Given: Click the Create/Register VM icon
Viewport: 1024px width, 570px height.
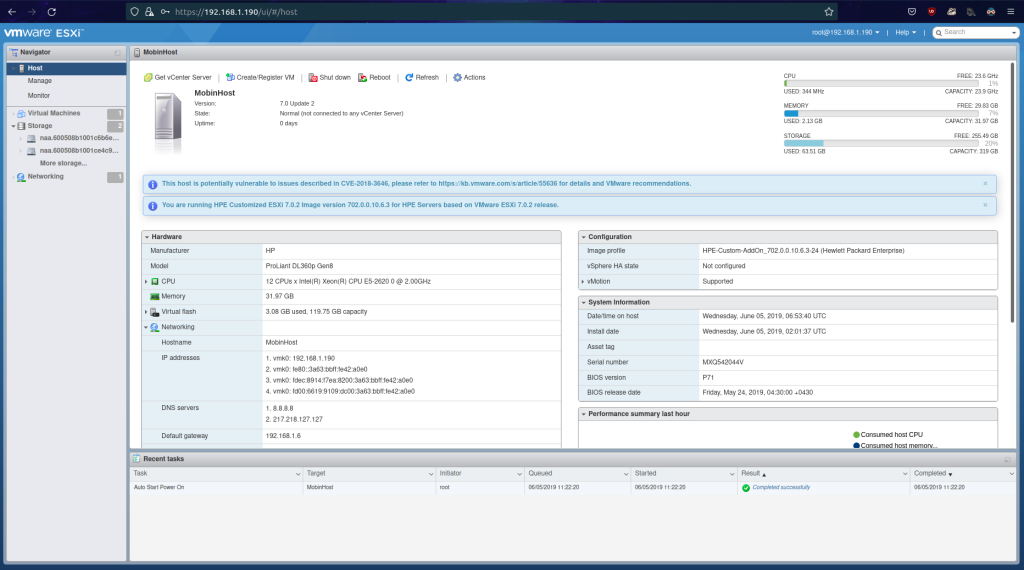Looking at the screenshot, I should pos(229,77).
